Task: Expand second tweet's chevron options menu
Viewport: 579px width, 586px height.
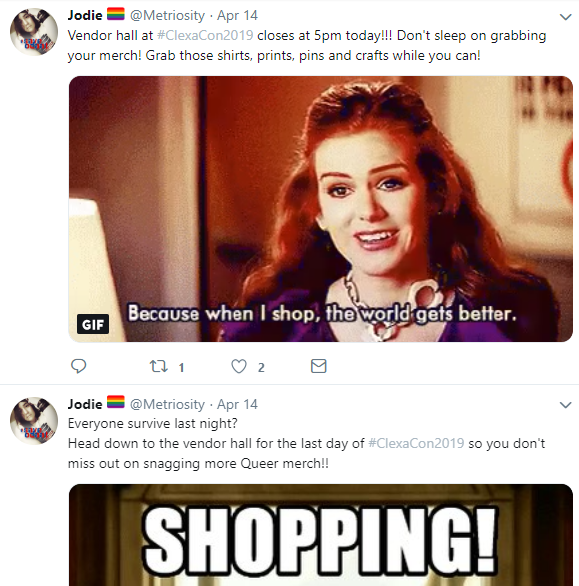Action: 566,404
